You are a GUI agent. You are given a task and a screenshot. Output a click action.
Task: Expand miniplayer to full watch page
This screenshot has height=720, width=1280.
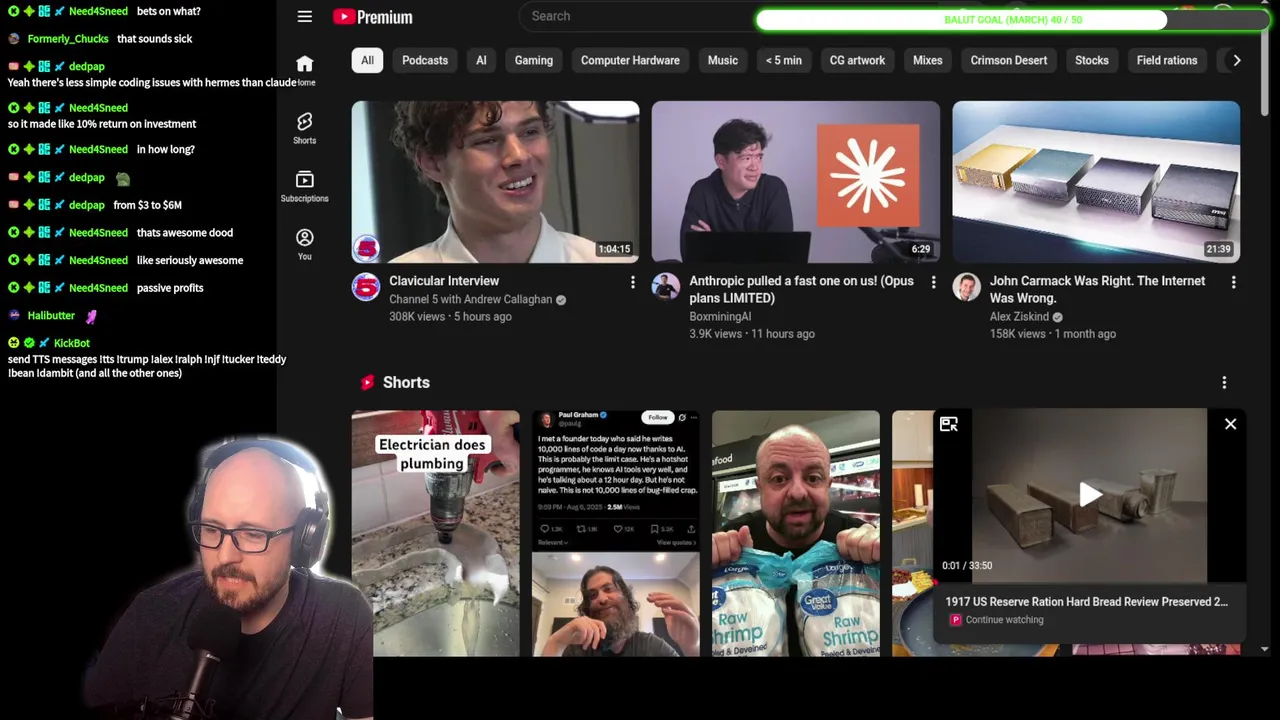(948, 425)
